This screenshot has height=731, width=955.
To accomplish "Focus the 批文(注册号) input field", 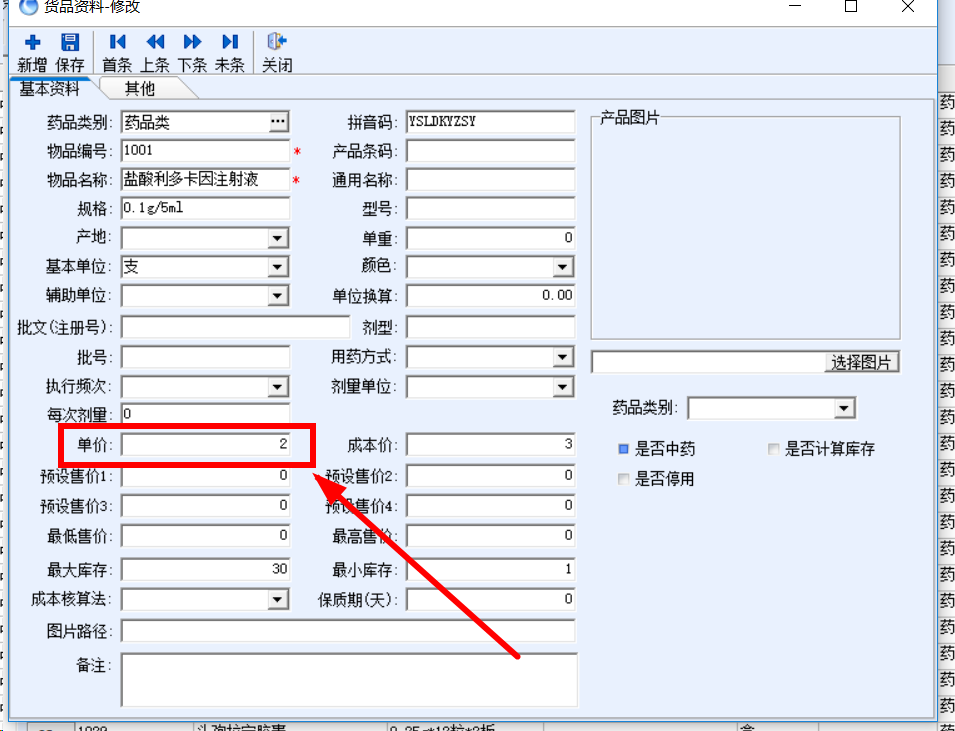I will tap(236, 327).
